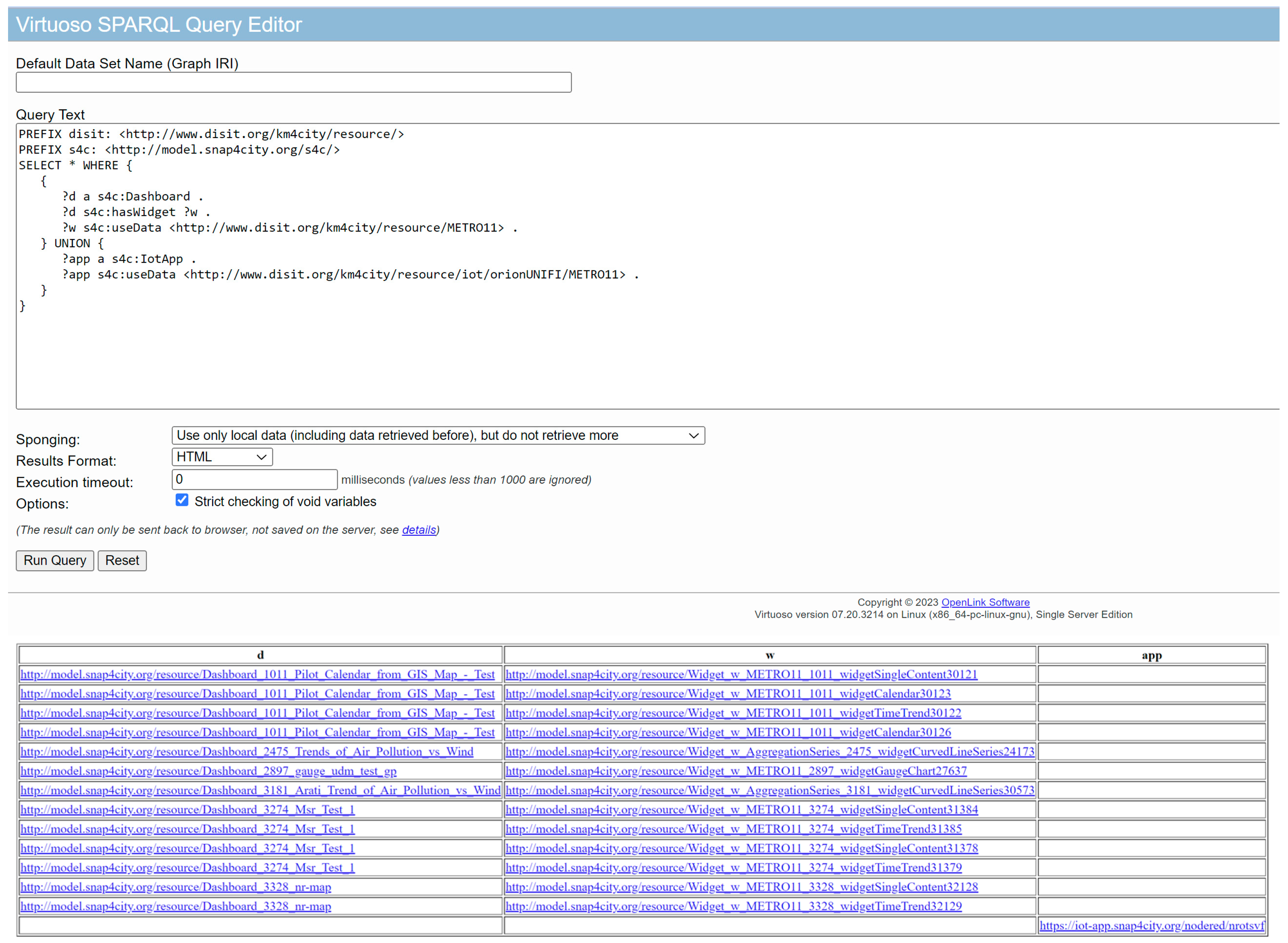Open the OpenLink Software link
Screen dimensions: 1288x943
[985, 602]
